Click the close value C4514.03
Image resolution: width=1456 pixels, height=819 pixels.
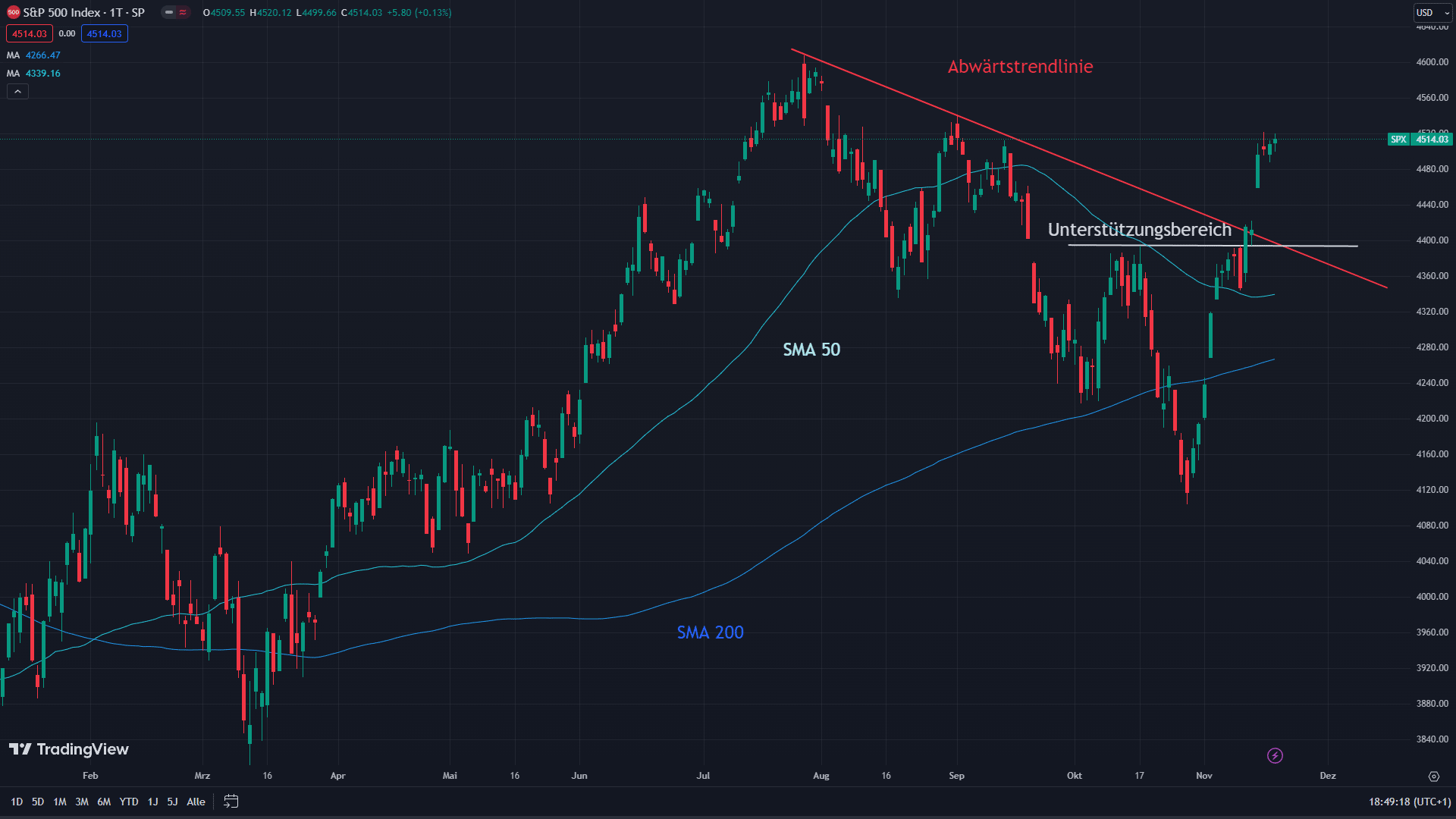tap(362, 13)
